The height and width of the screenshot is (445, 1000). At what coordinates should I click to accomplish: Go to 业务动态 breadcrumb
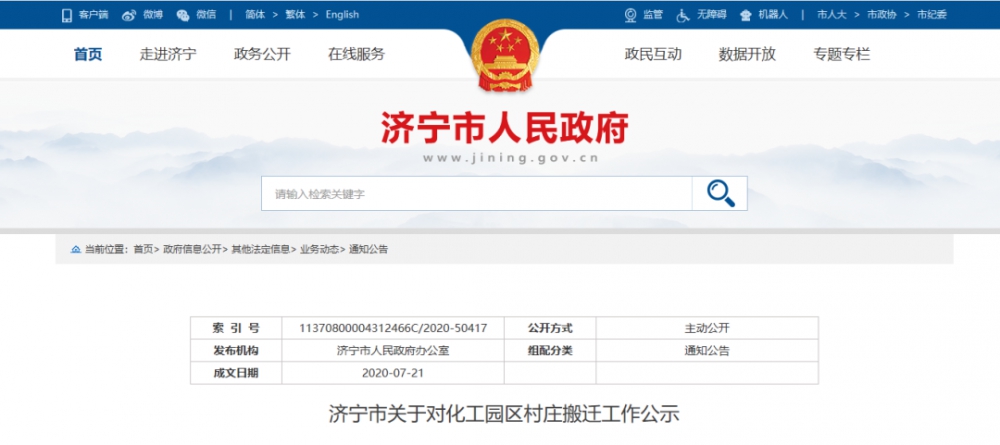pos(320,249)
